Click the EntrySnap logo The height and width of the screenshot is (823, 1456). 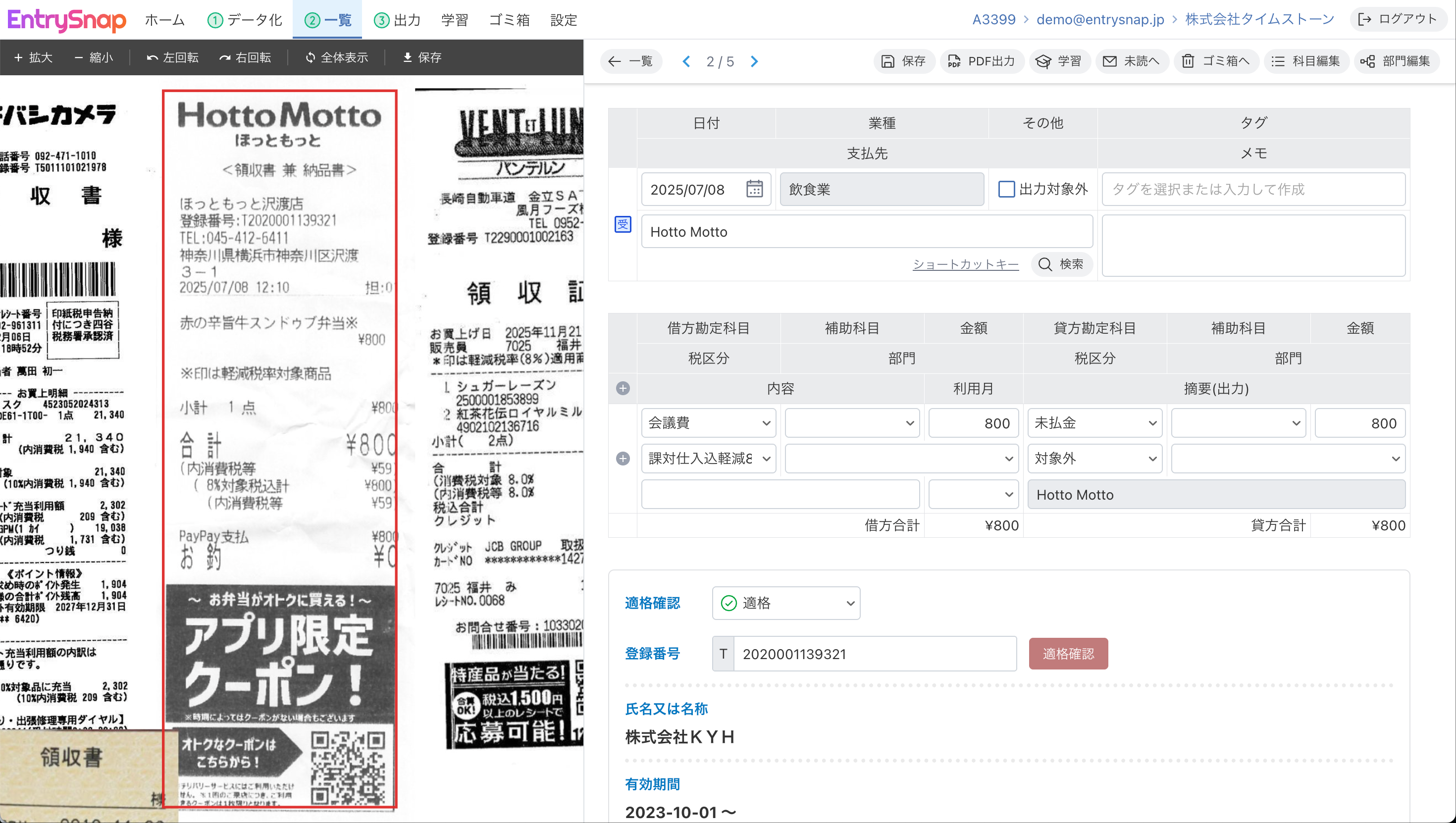point(67,20)
